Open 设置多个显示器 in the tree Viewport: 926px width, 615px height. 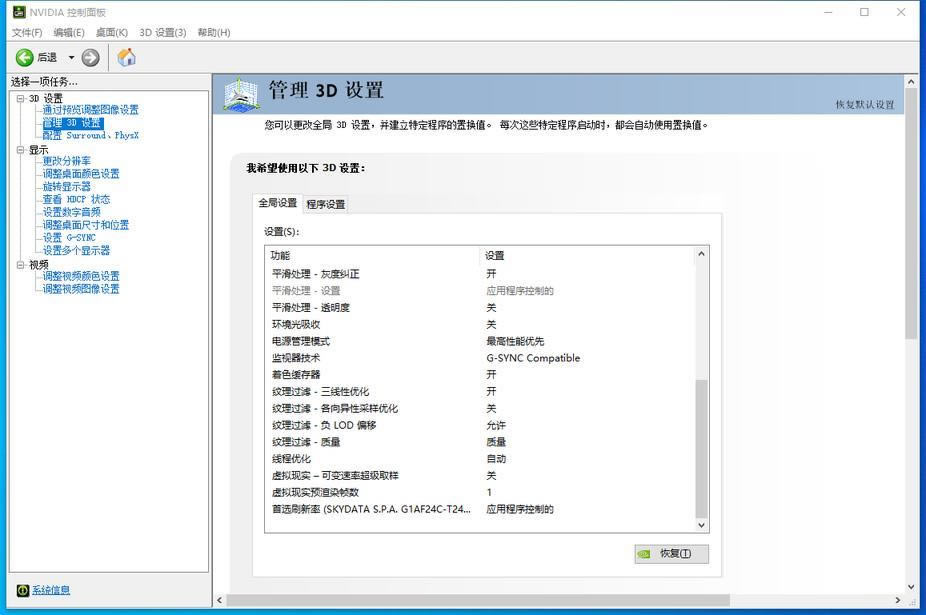76,250
